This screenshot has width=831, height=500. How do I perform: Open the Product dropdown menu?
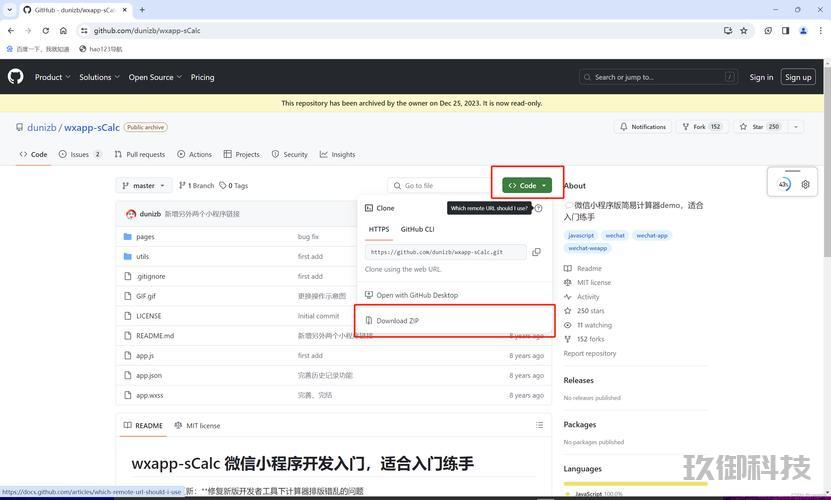[x=52, y=77]
